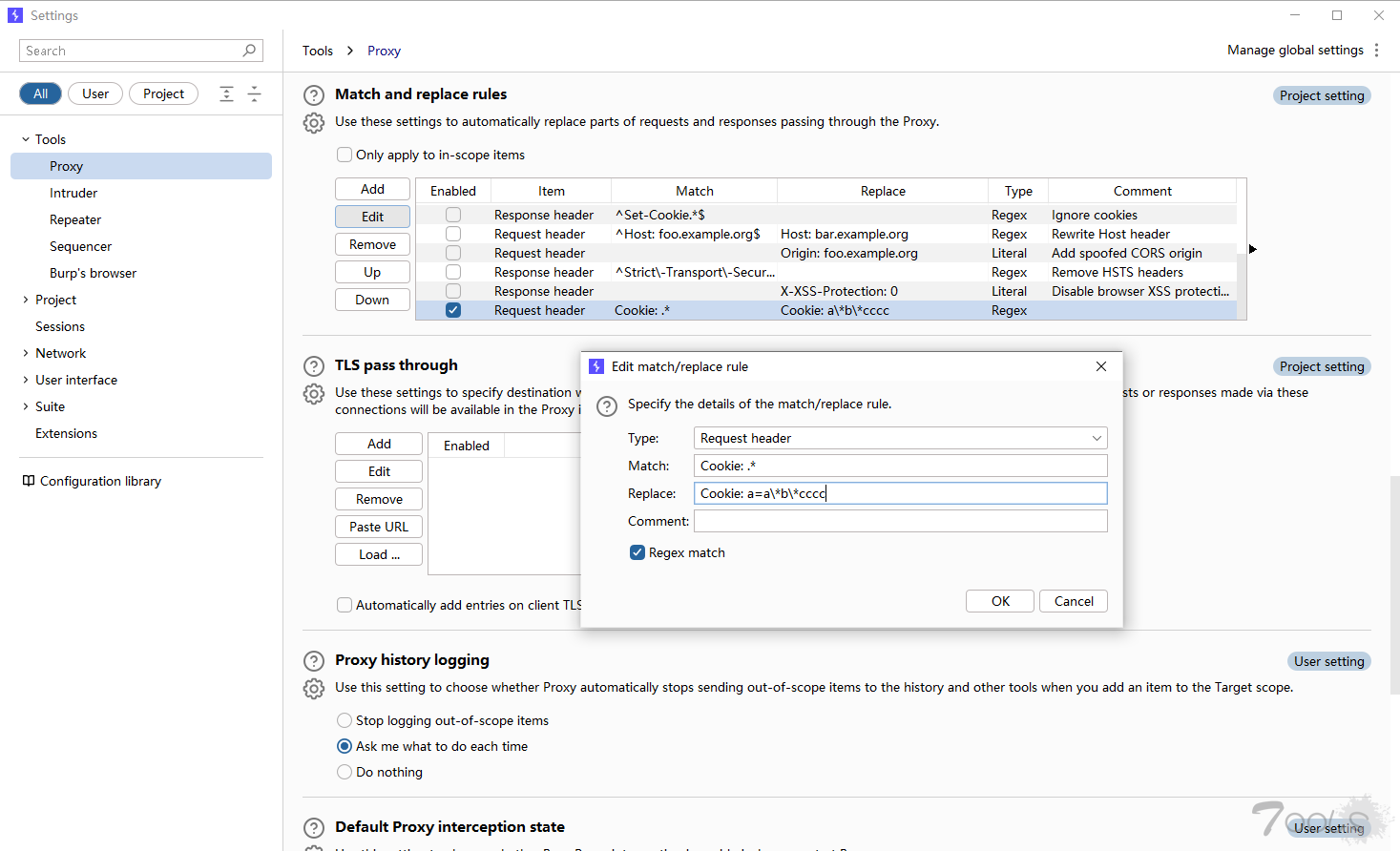Click Burp icon in Settings title bar
This screenshot has width=1400, height=851.
click(15, 15)
